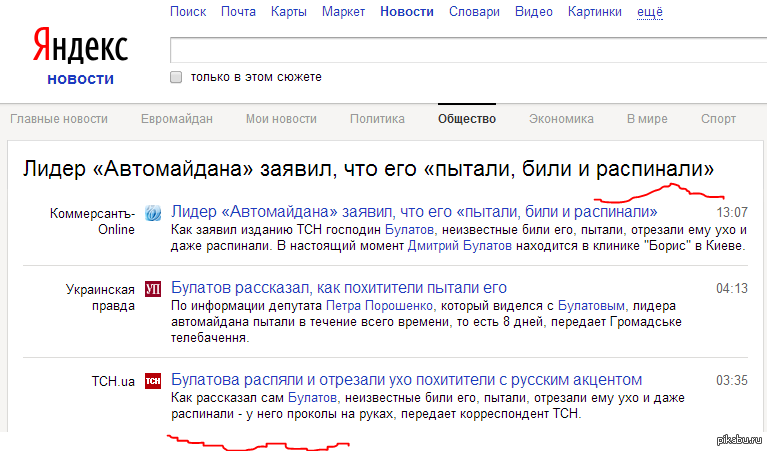Open 'Булатов рассказал, как похитители пытали его'

pos(339,288)
